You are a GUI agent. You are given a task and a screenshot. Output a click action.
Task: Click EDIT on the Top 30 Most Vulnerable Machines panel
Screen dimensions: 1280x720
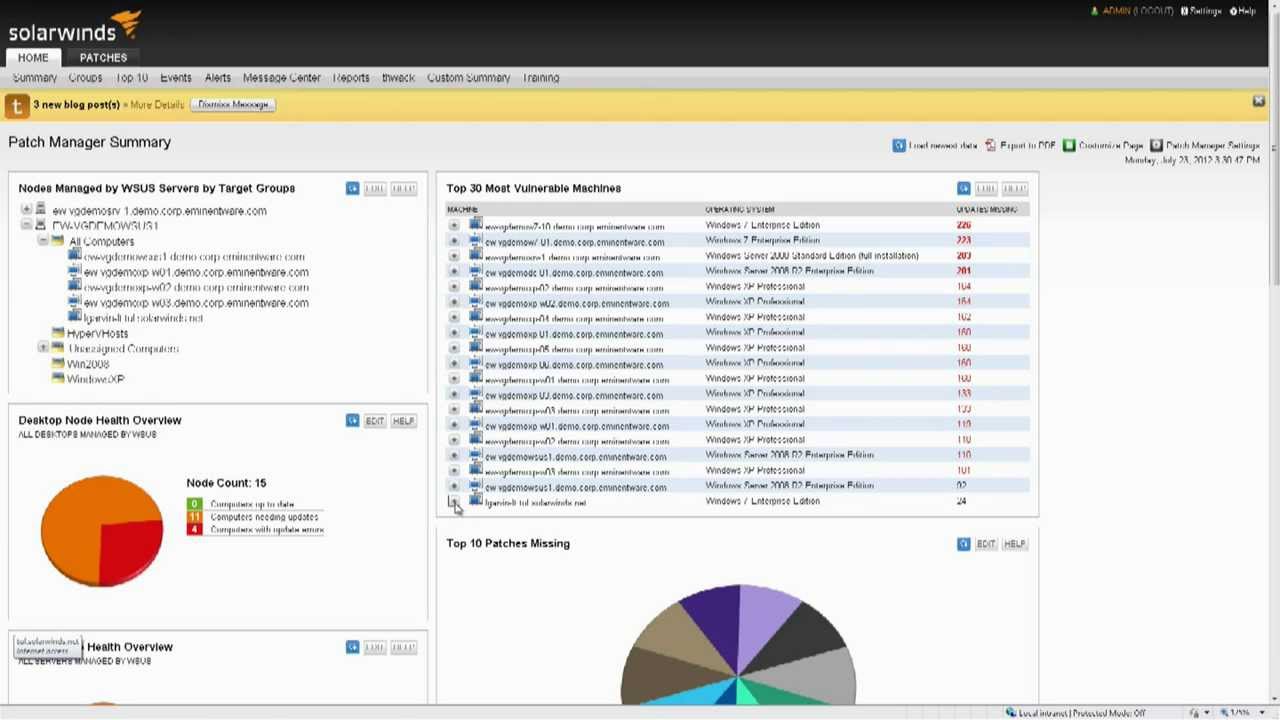pyautogui.click(x=985, y=188)
